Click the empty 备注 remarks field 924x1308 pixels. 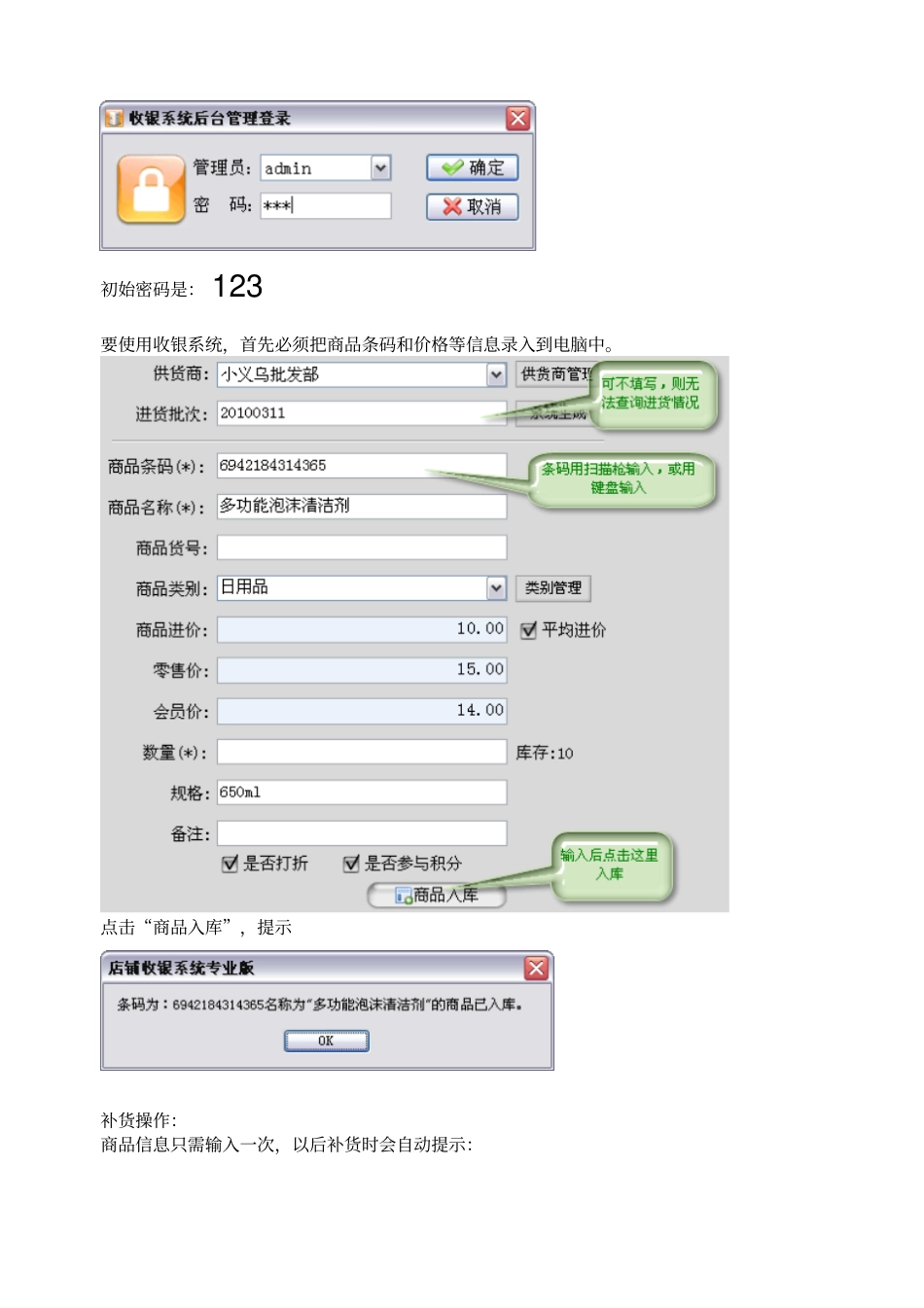pyautogui.click(x=362, y=833)
